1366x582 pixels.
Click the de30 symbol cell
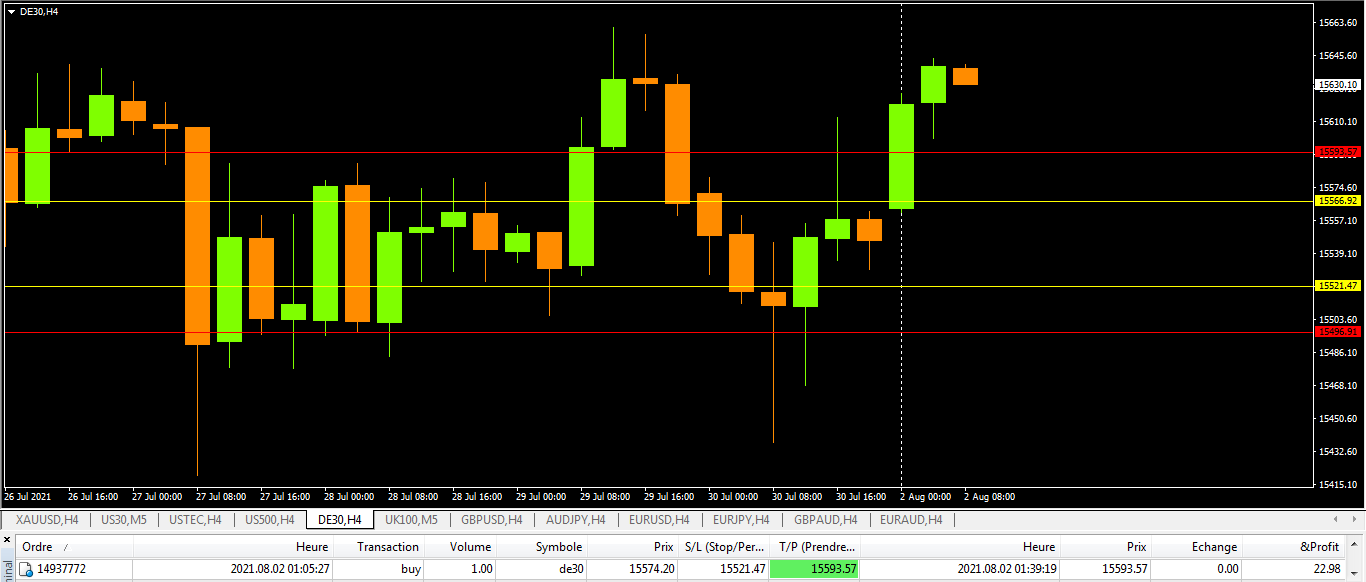click(571, 569)
